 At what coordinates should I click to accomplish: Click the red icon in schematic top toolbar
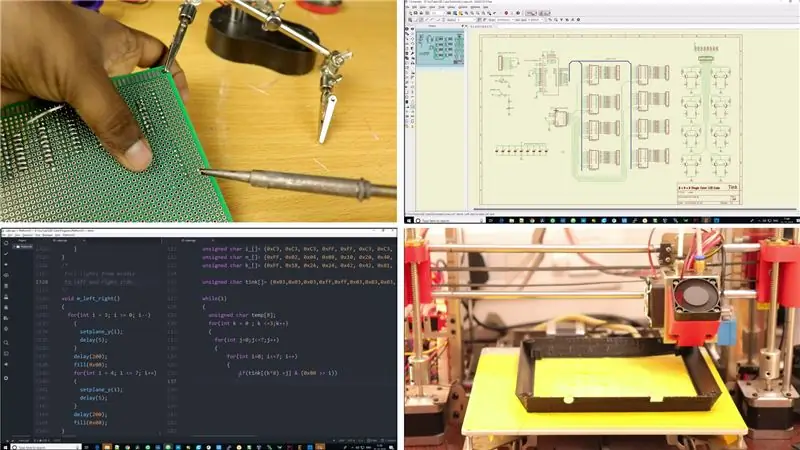506,13
